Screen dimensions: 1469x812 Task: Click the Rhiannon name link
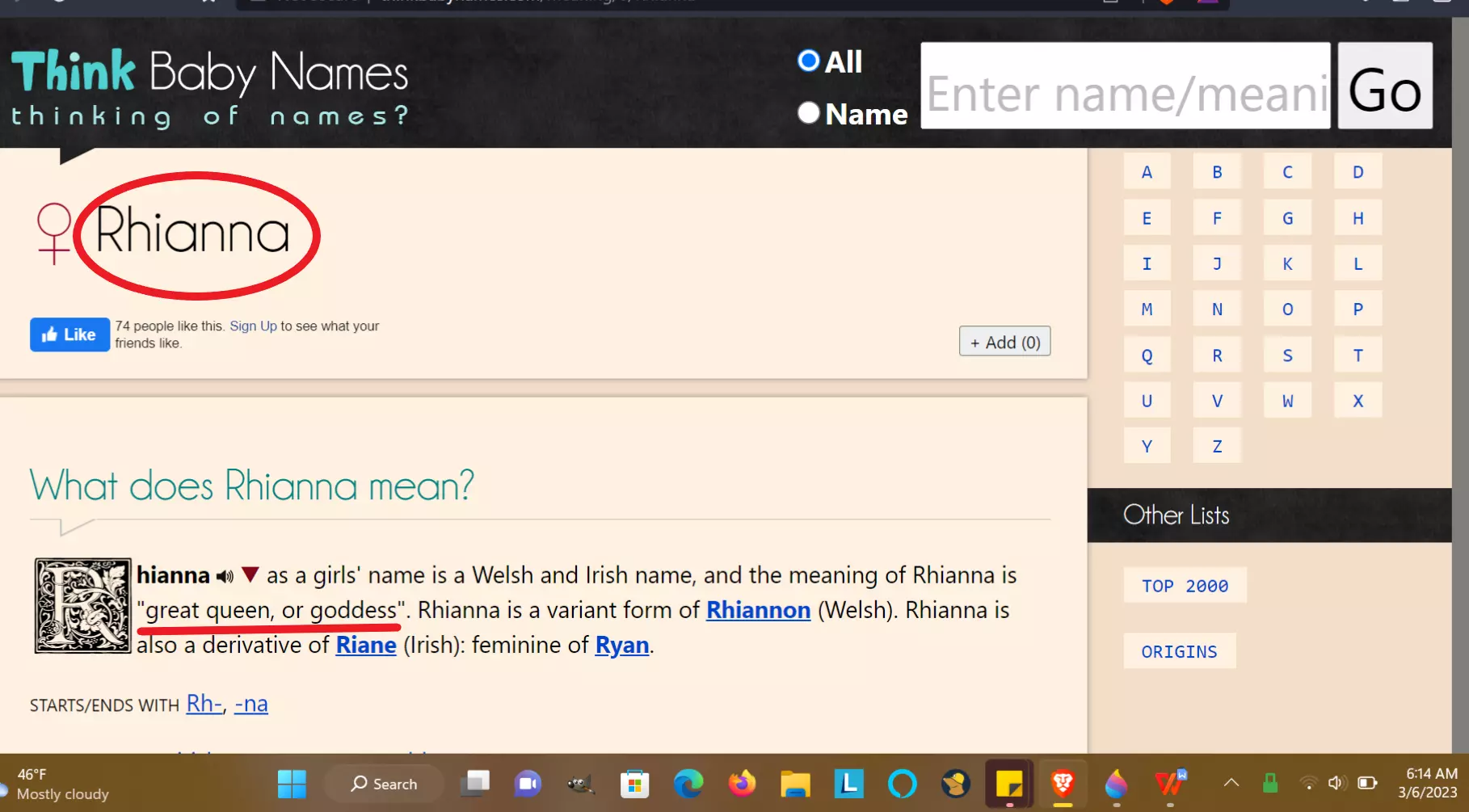pos(758,610)
